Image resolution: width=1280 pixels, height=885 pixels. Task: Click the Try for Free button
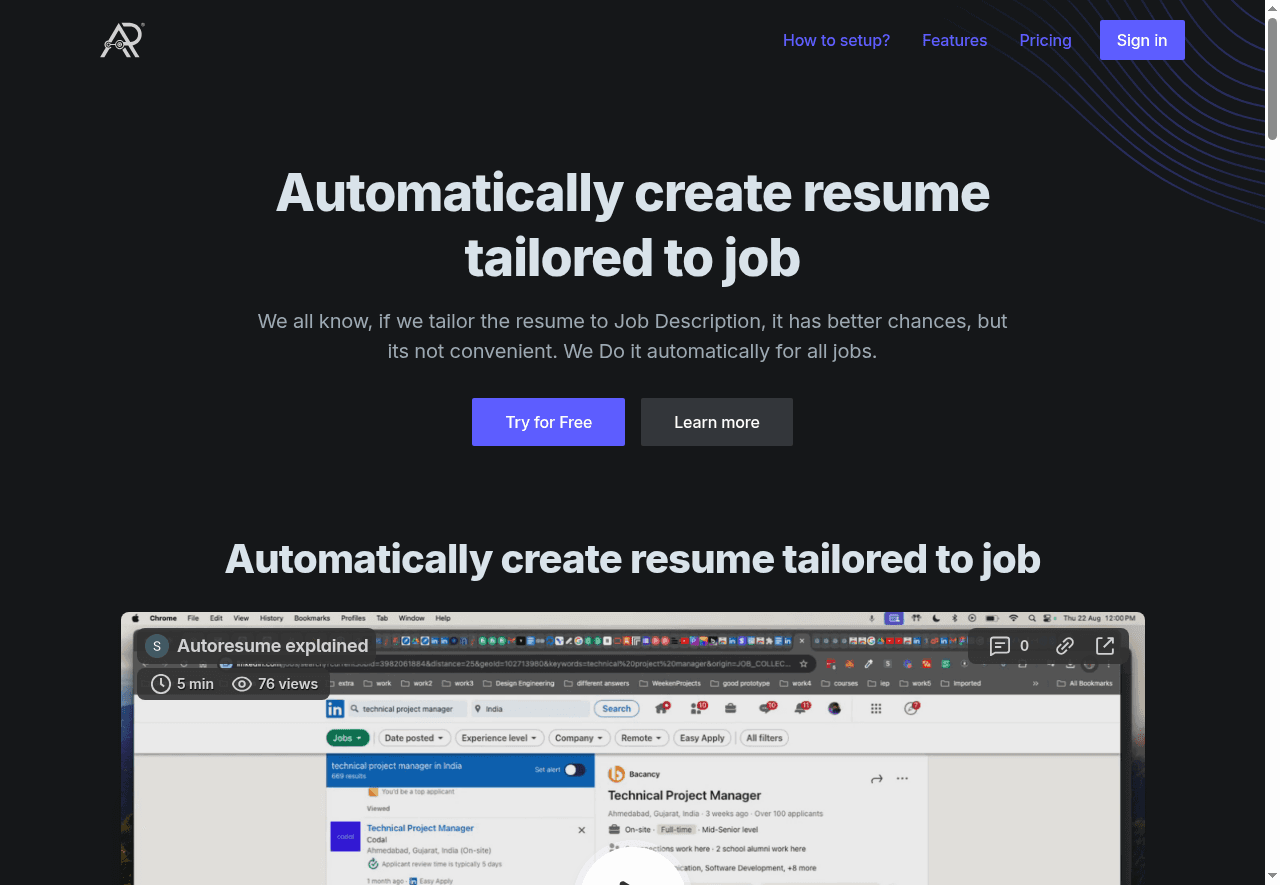548,421
